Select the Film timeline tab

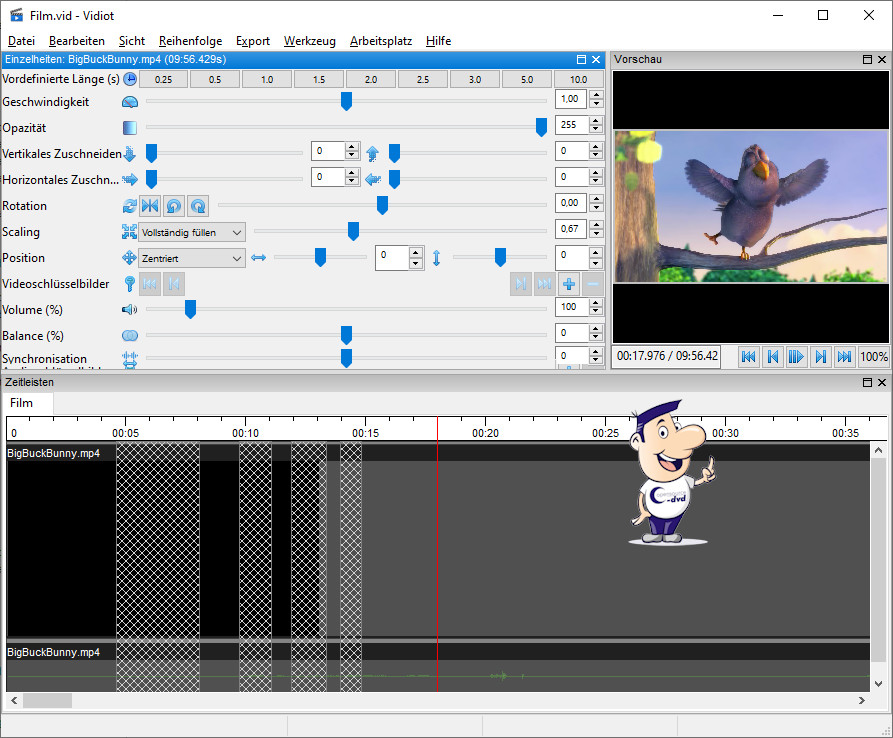tap(22, 403)
